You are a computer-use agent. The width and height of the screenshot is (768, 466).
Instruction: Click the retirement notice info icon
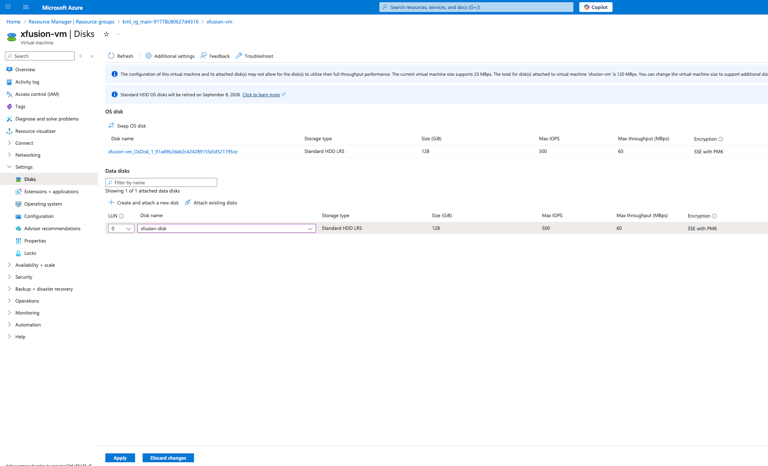114,95
